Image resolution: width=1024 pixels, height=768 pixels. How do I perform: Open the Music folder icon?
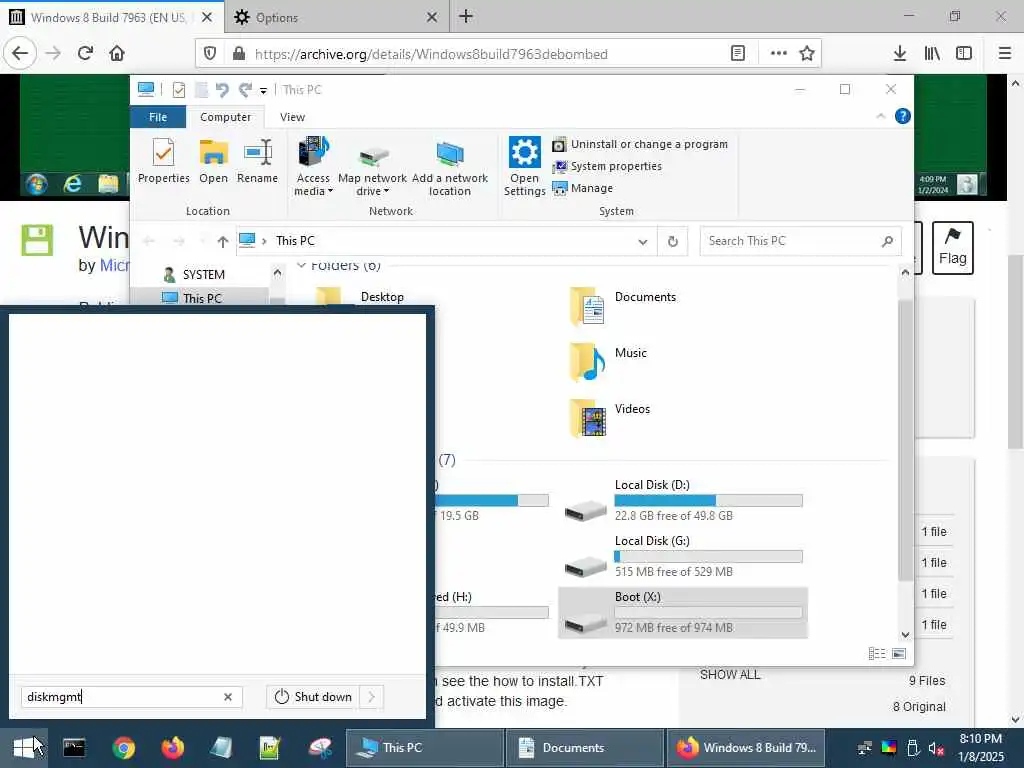click(x=586, y=361)
